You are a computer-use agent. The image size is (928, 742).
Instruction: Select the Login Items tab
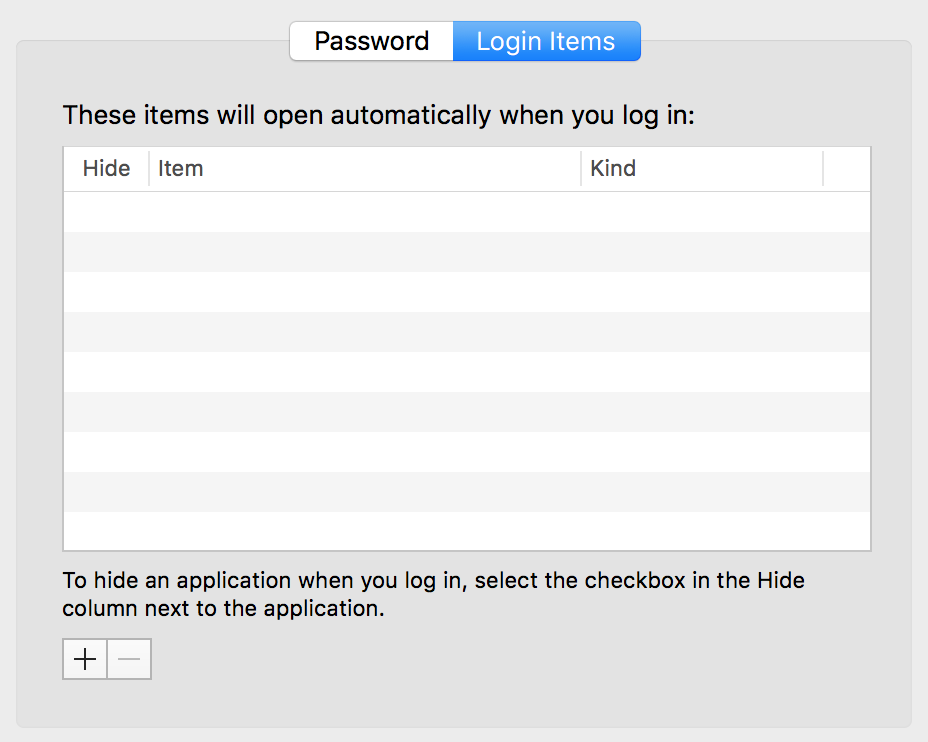tap(546, 42)
